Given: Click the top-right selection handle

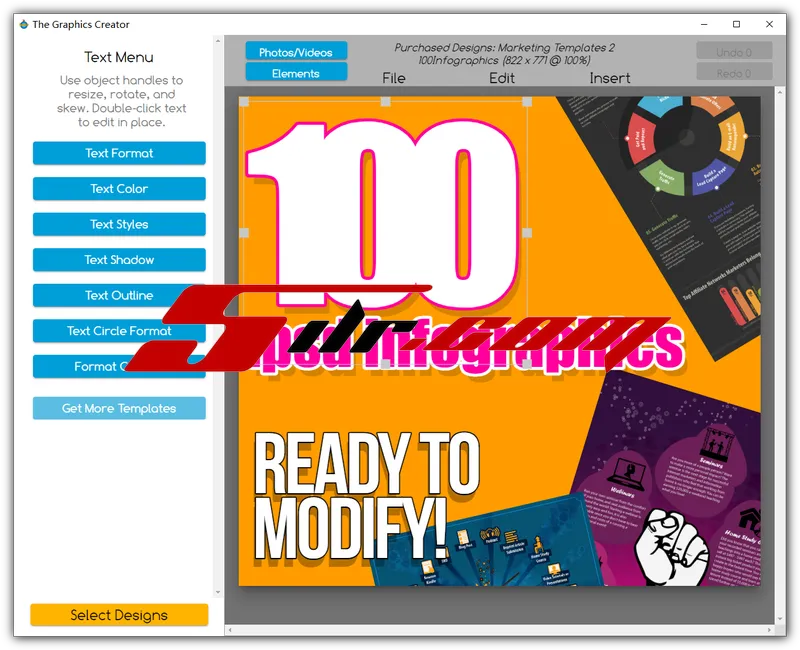Looking at the screenshot, I should point(527,102).
